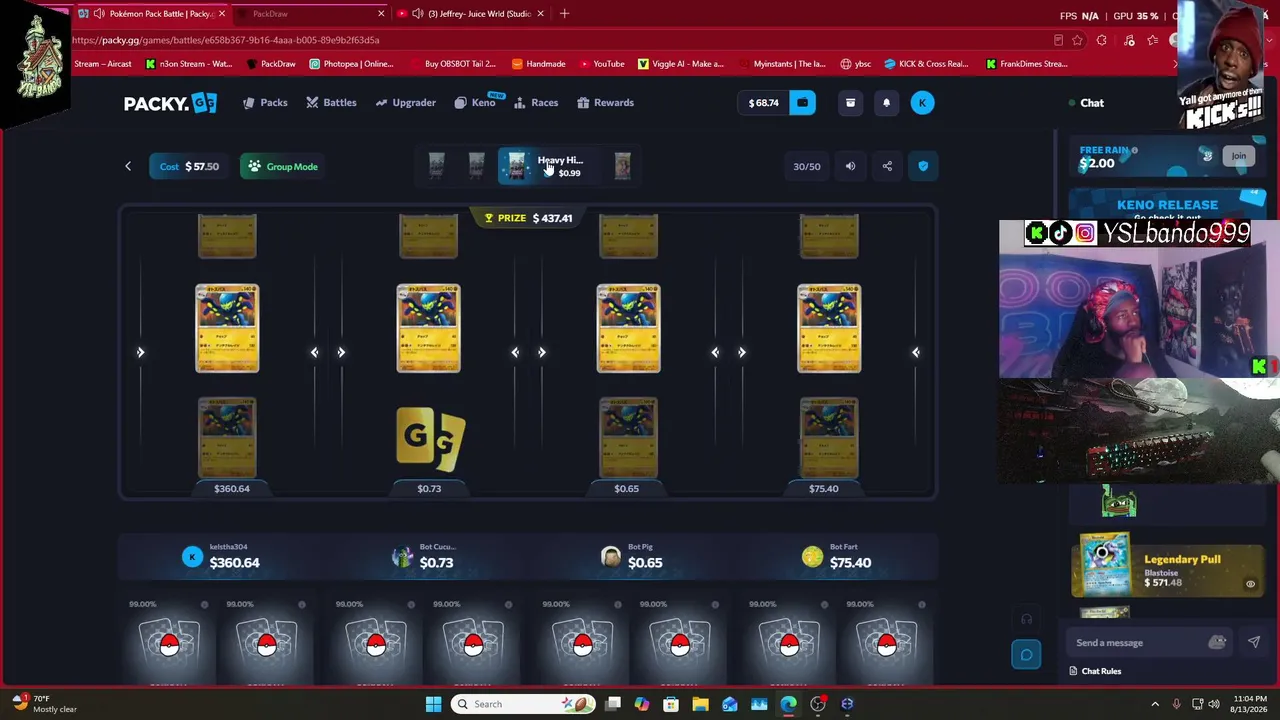Open Chat Rules

1095,671
